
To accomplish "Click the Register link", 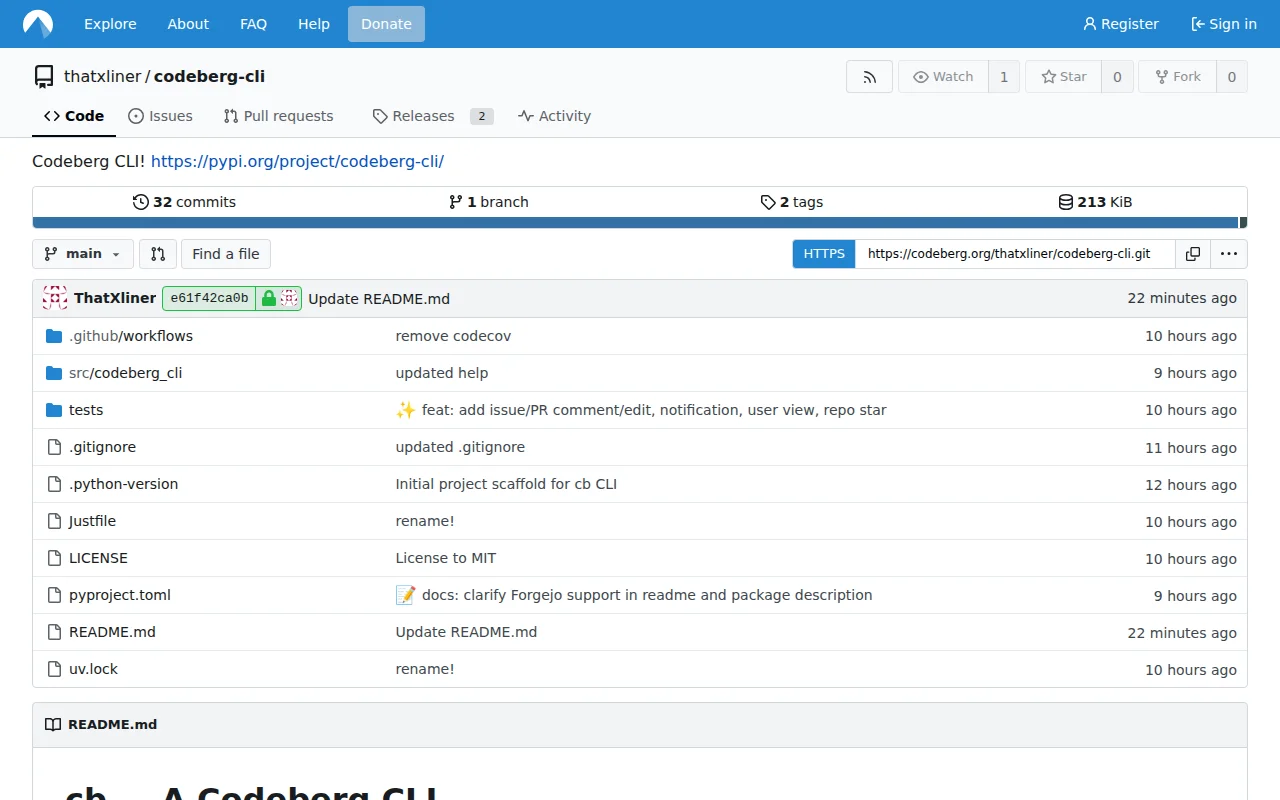I will point(1121,24).
